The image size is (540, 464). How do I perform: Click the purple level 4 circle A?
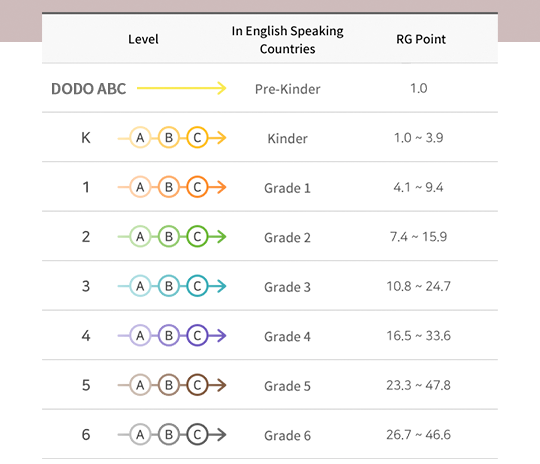(x=140, y=336)
